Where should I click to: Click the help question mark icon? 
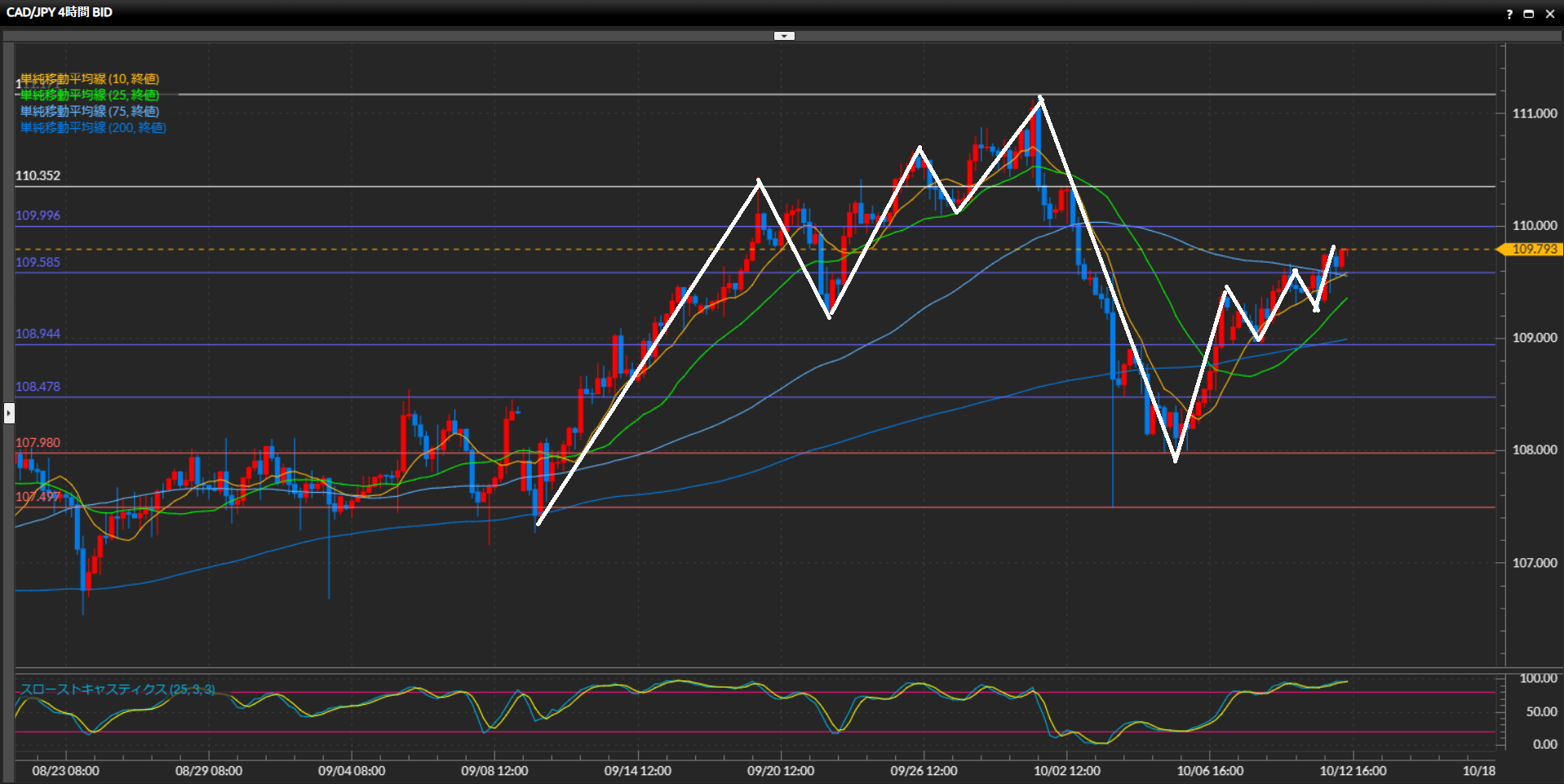(1509, 14)
